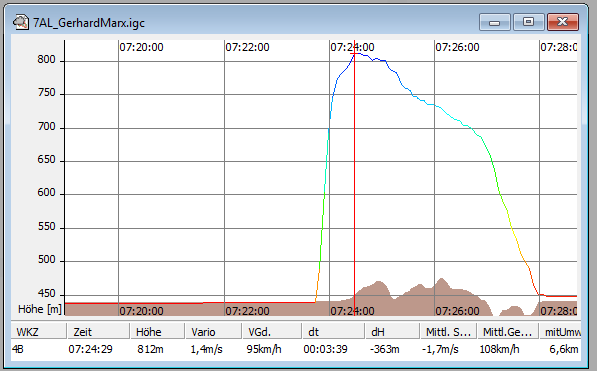Viewport: 597px width, 371px height.
Task: Click the Höhe column header
Action: coord(157,332)
